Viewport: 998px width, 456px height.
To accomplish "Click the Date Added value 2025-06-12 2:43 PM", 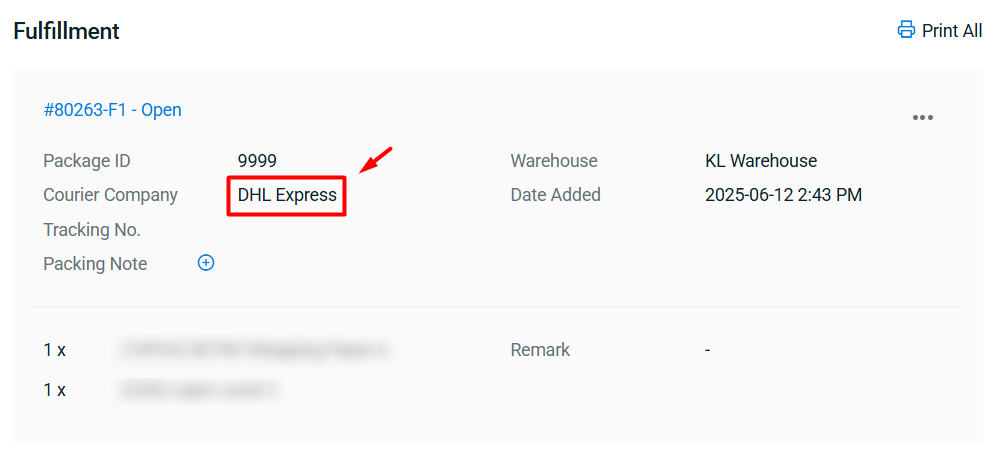I will click(x=784, y=195).
